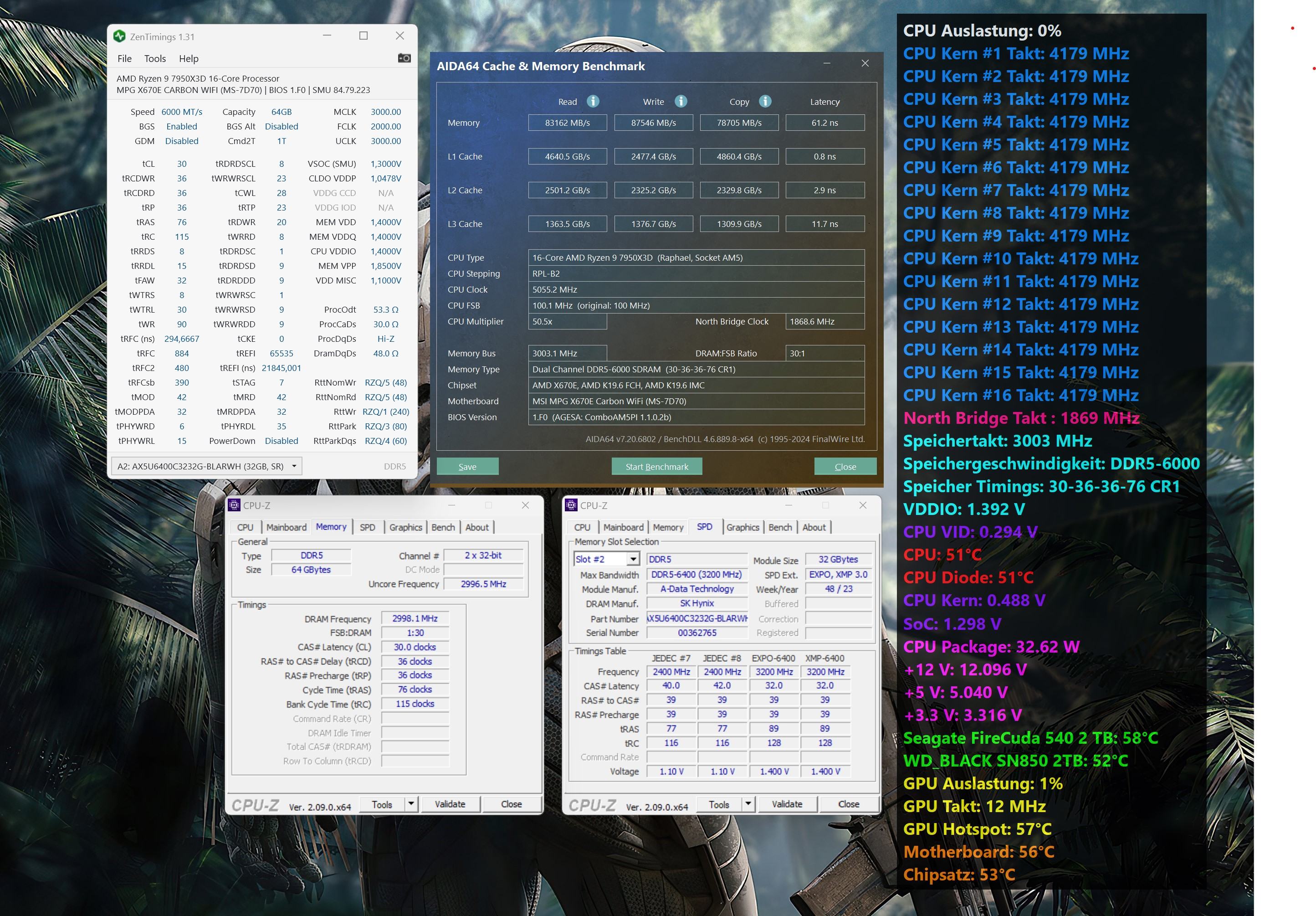Viewport: 1316px width, 916px height.
Task: Close the AIDA64 benchmark window with X
Action: click(865, 63)
